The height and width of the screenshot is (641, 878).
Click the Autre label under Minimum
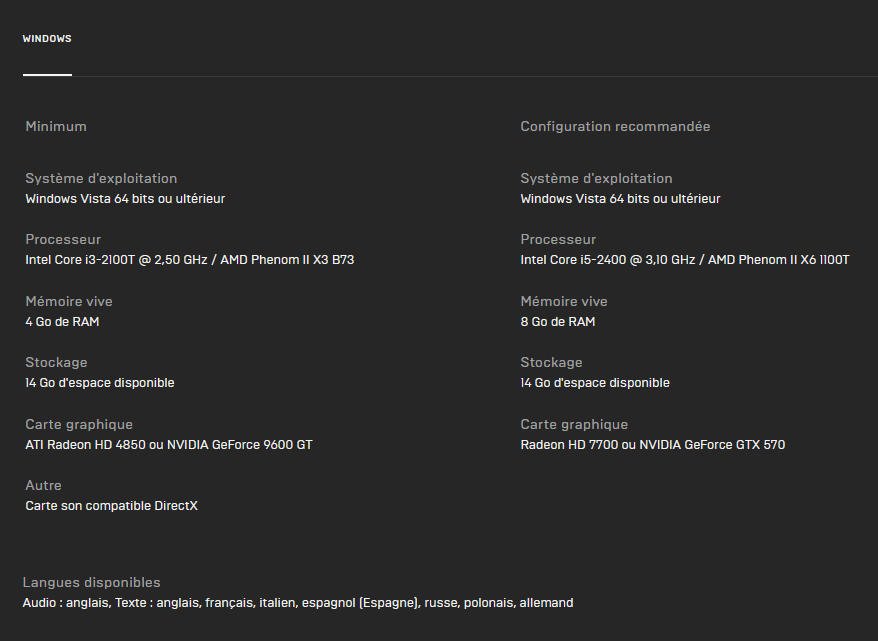tap(43, 485)
